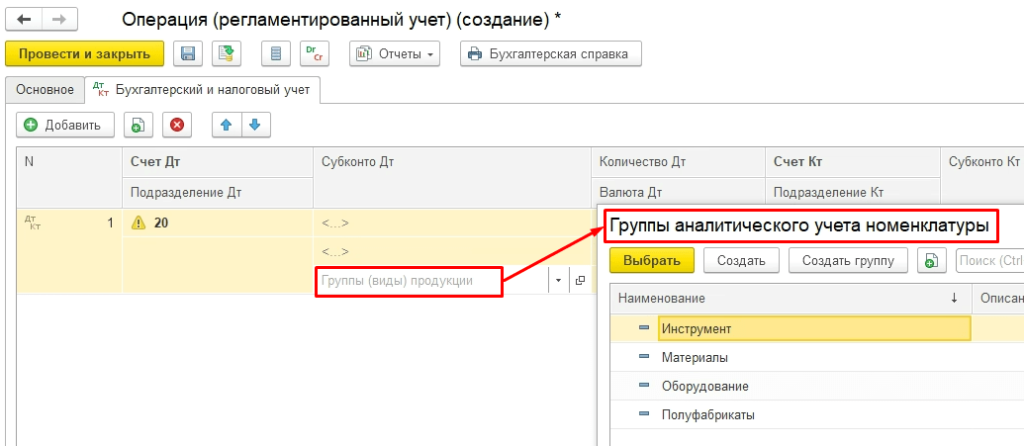Click Создать группу button
This screenshot has width=1024, height=446.
tap(848, 261)
